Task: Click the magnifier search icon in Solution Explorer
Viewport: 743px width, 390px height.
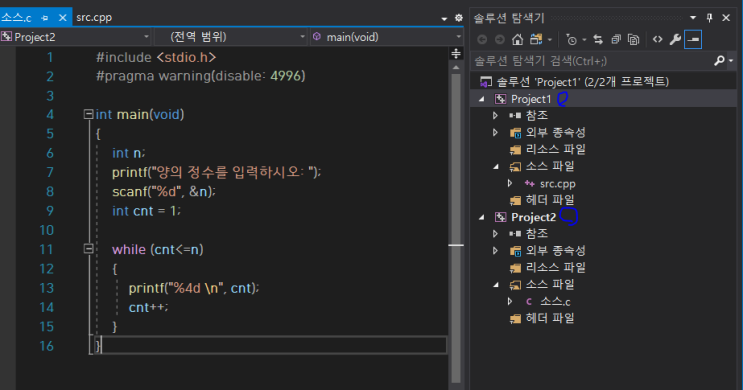Action: pyautogui.click(x=719, y=61)
